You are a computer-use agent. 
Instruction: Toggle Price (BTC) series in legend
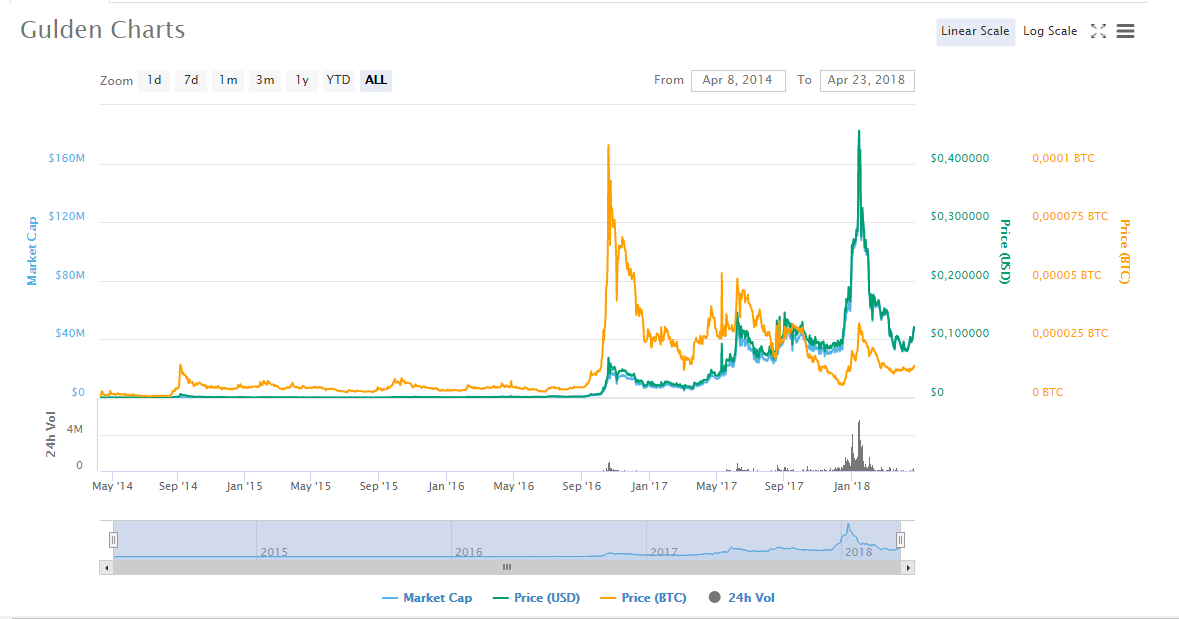pyautogui.click(x=644, y=598)
